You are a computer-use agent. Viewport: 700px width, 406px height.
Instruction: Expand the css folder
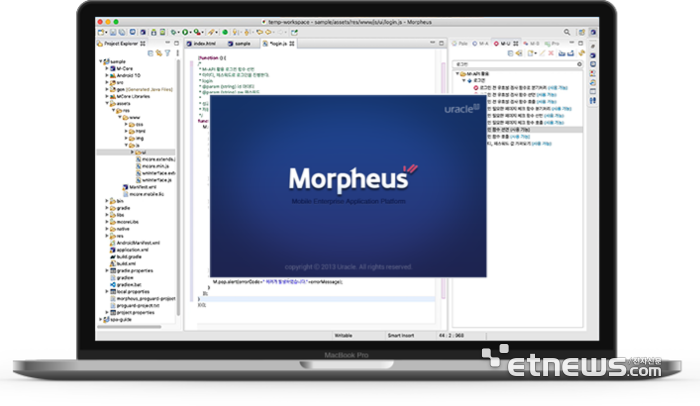tap(126, 124)
